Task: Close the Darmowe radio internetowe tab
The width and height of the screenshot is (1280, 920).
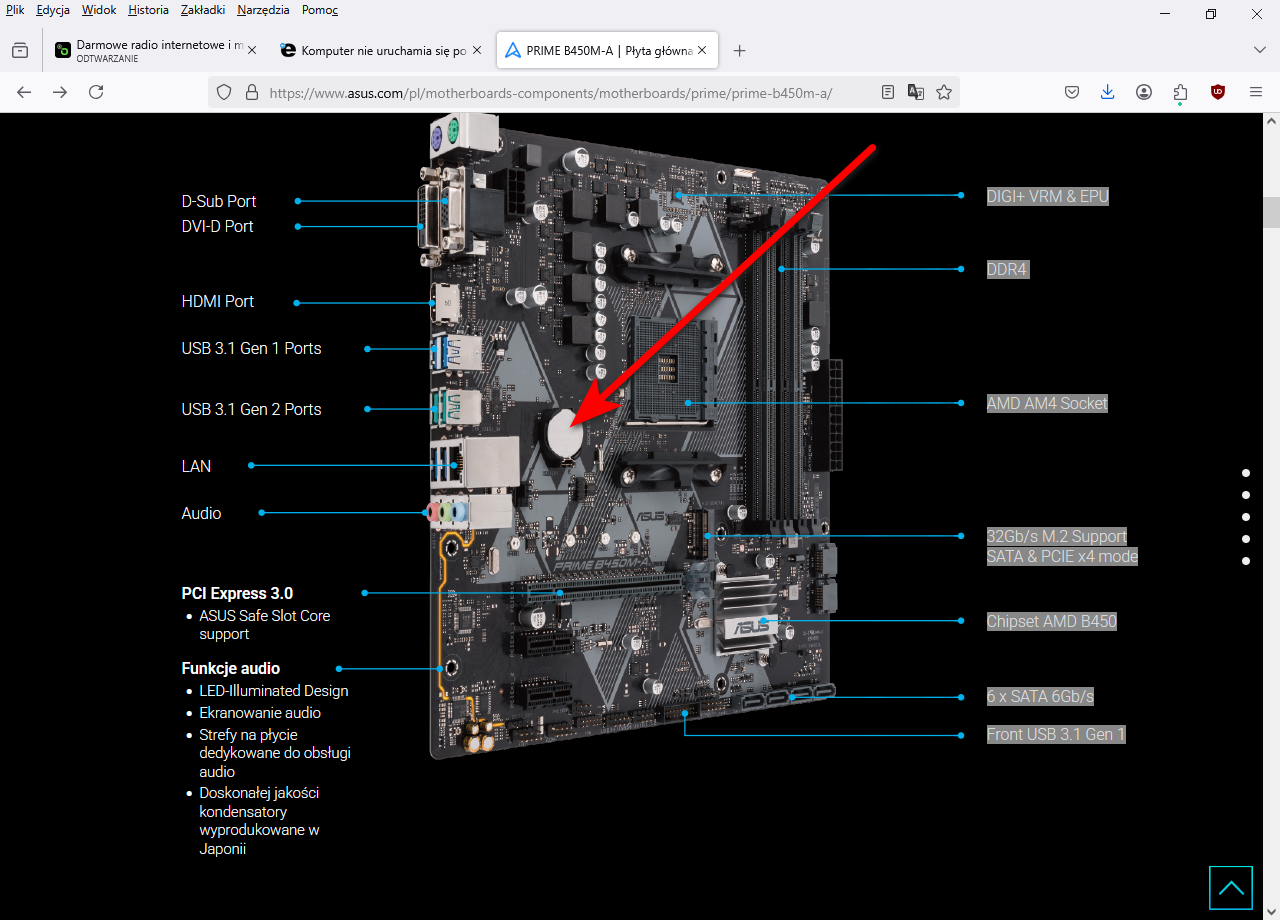Action: [252, 50]
